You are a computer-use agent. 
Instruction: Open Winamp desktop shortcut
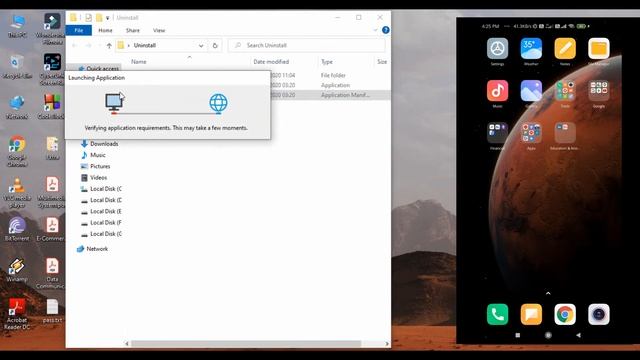[17, 270]
